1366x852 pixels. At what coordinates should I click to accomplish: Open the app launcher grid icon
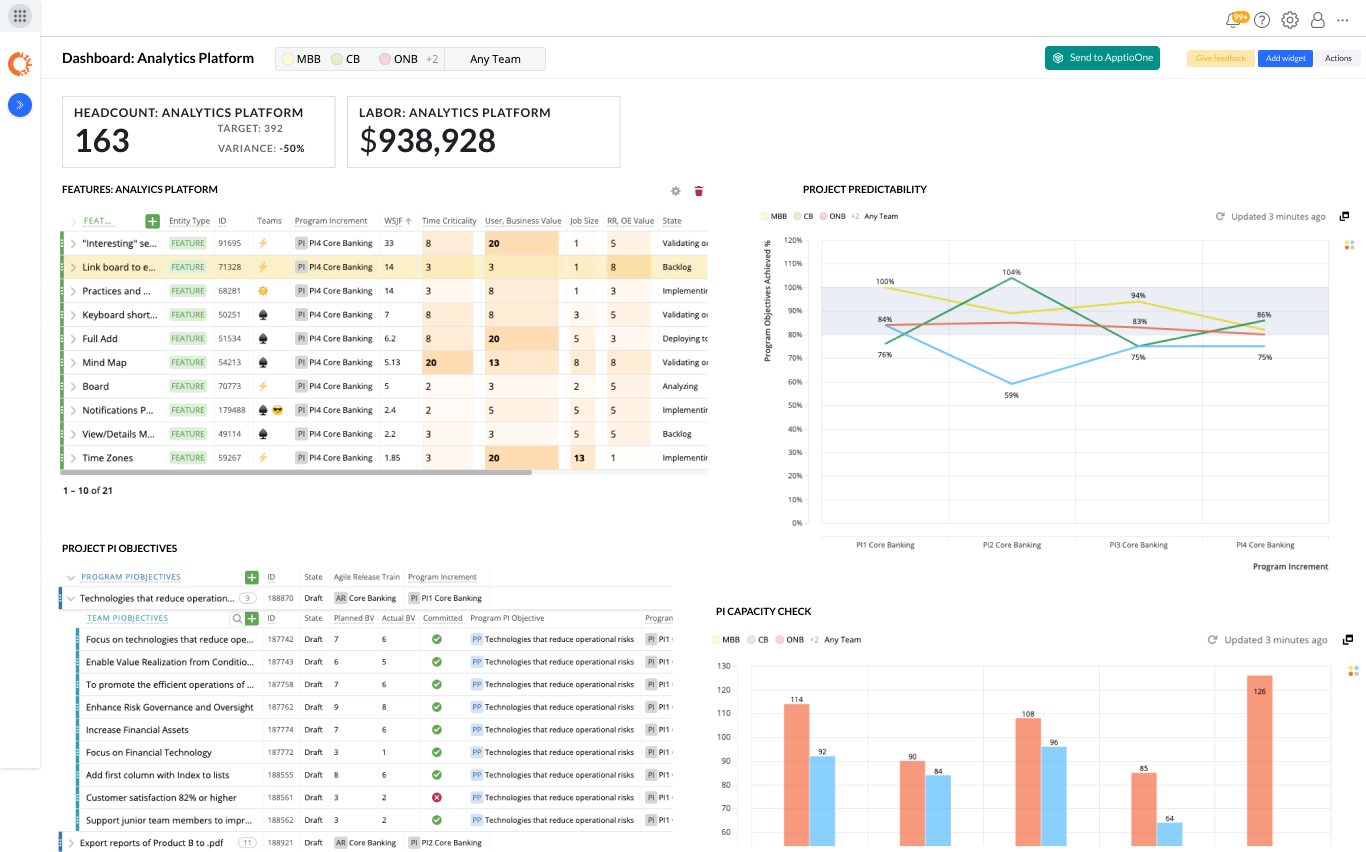click(20, 16)
